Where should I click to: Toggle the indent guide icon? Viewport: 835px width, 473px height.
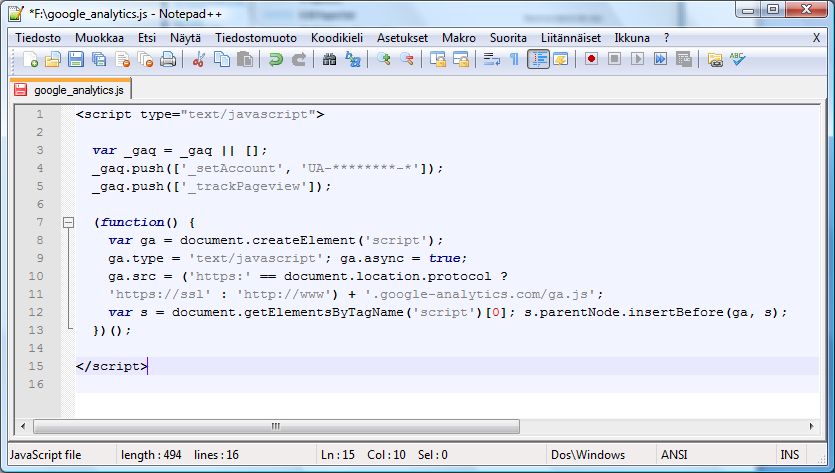(x=538, y=59)
